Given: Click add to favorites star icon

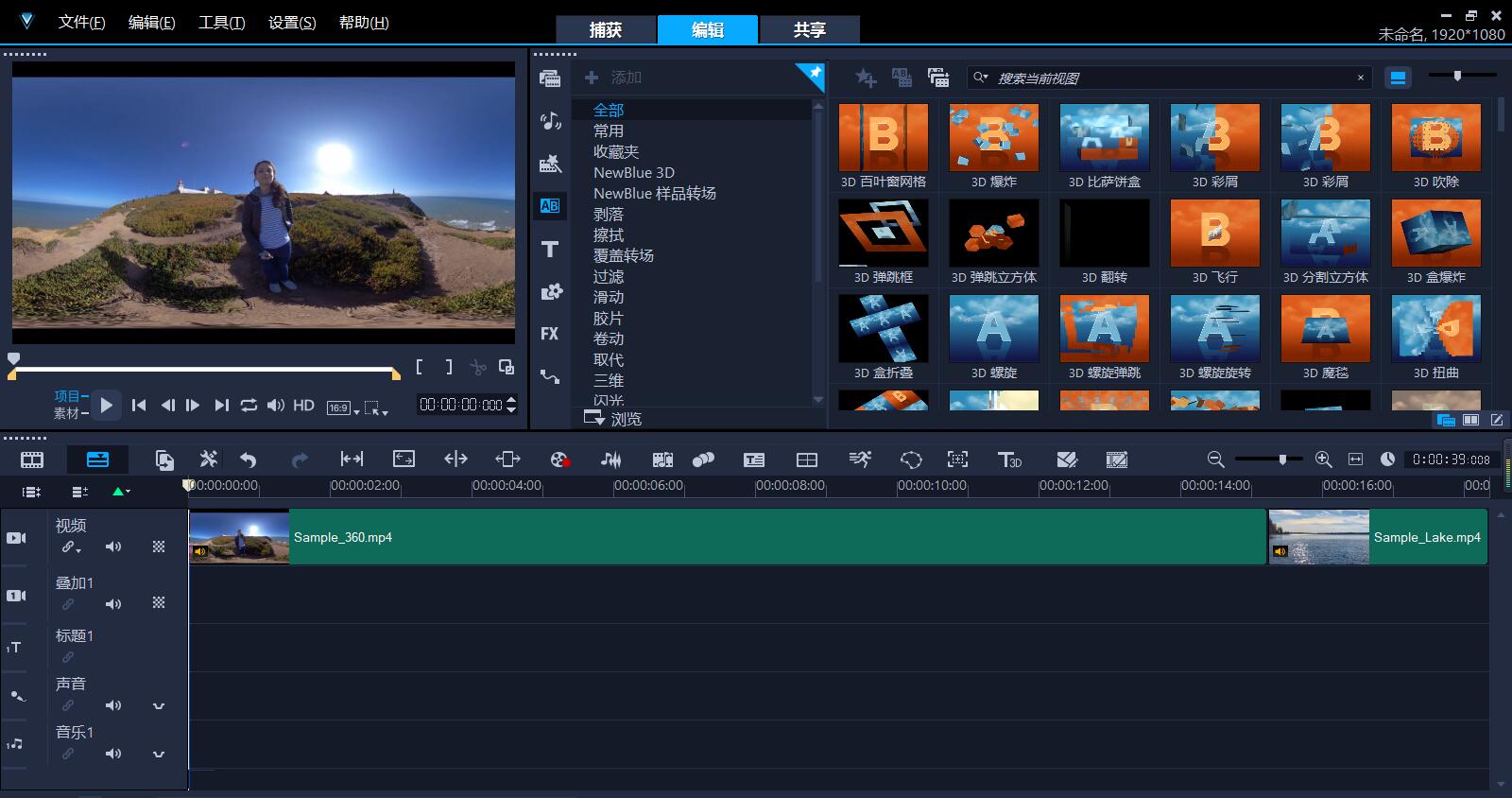Looking at the screenshot, I should (866, 78).
